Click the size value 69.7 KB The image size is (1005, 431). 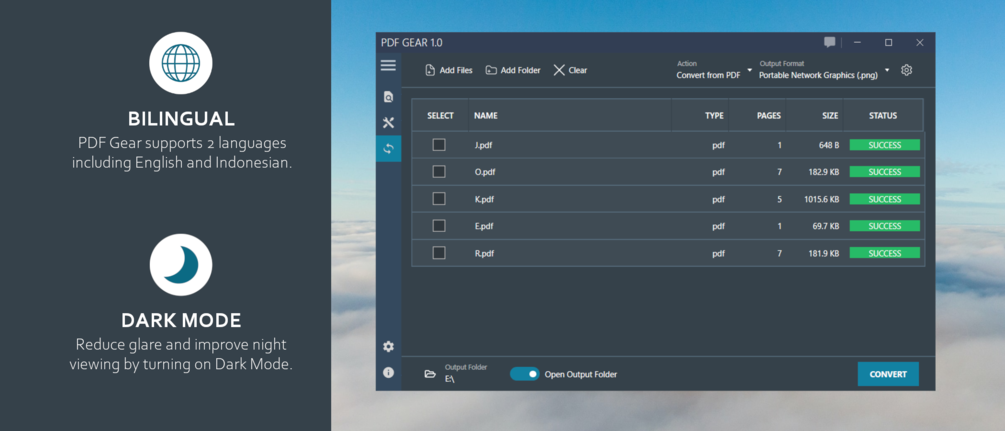point(825,226)
